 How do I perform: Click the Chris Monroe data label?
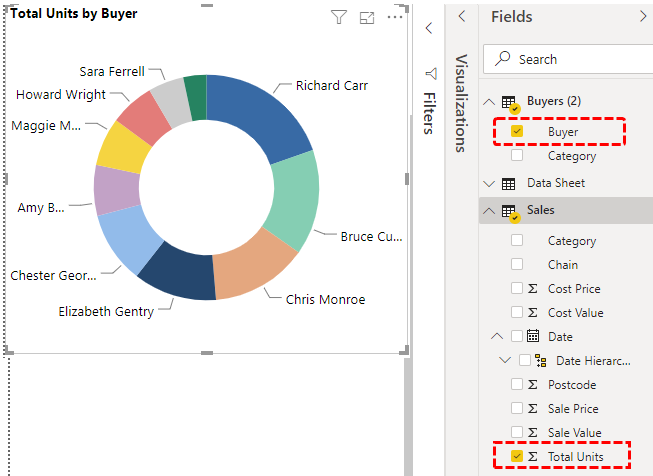pos(325,299)
